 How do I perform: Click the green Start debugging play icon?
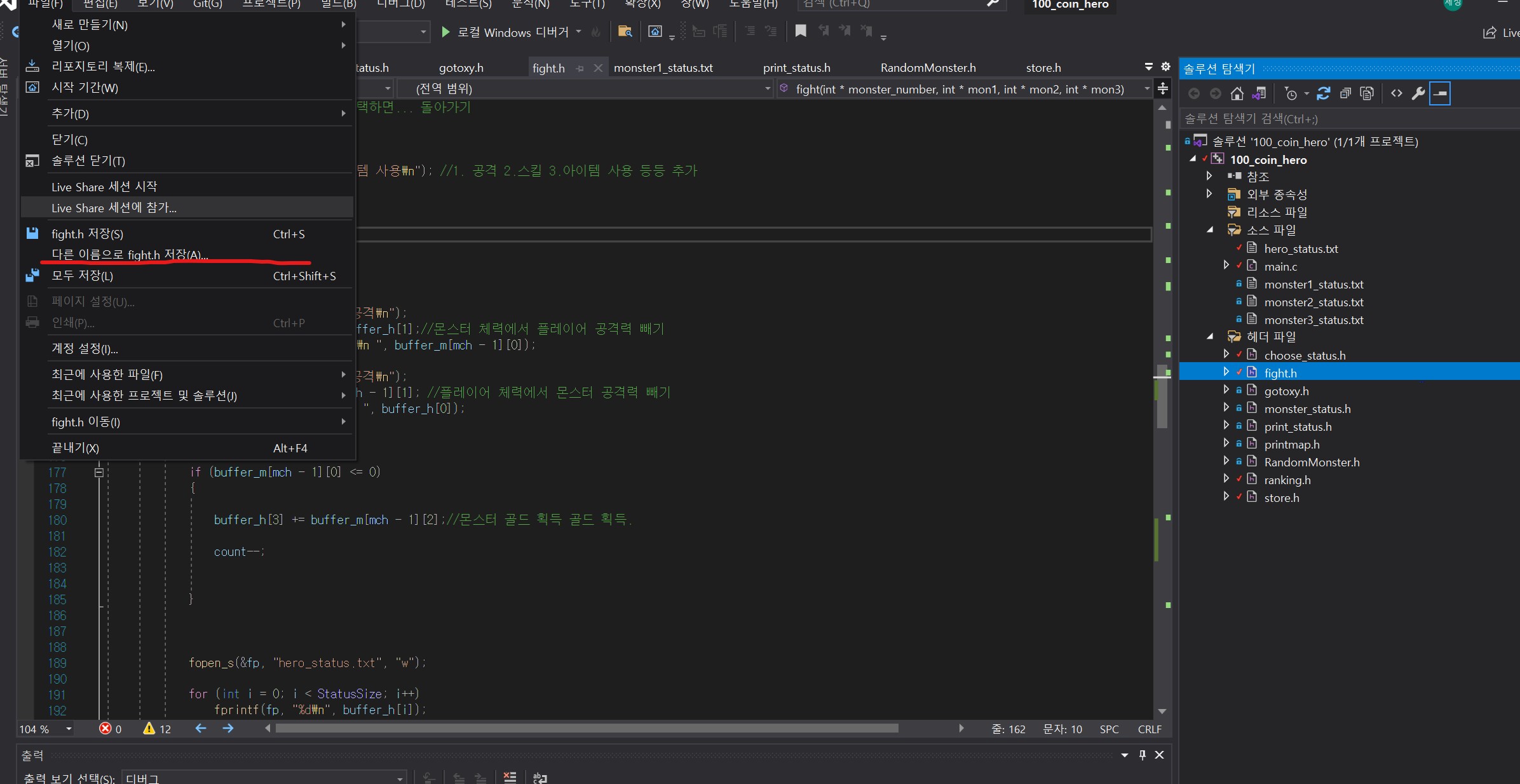coord(445,32)
